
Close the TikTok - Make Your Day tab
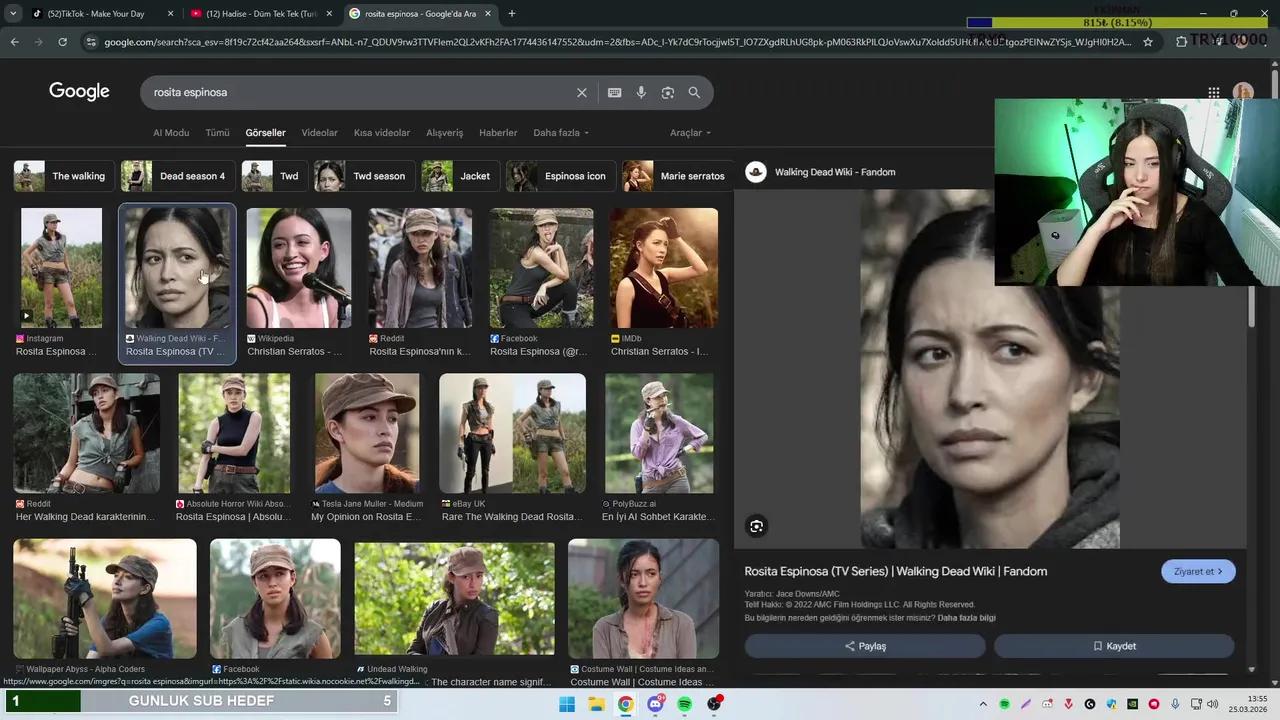(170, 14)
